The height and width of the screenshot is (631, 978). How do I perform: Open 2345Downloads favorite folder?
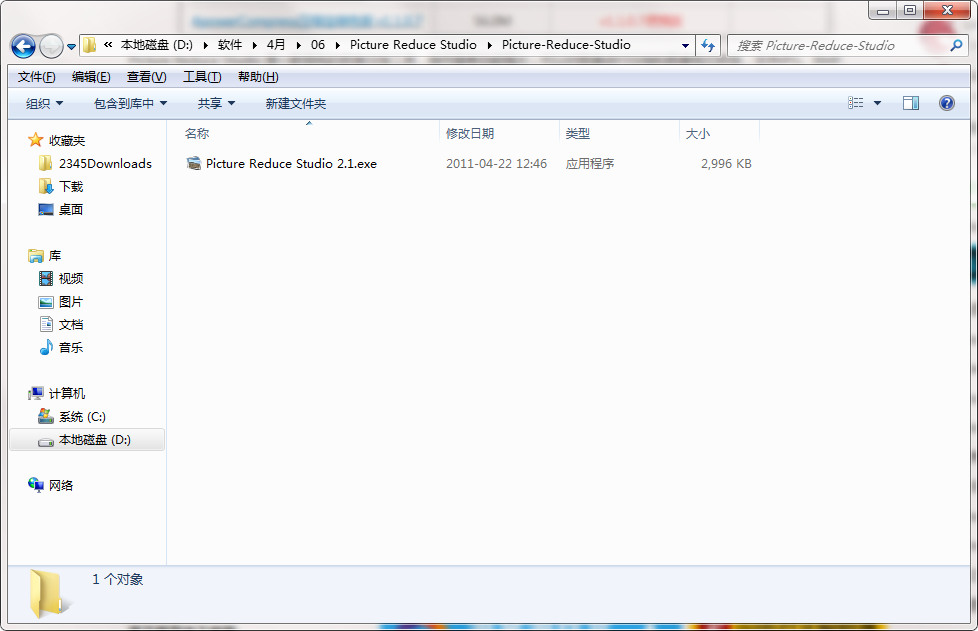tap(105, 163)
